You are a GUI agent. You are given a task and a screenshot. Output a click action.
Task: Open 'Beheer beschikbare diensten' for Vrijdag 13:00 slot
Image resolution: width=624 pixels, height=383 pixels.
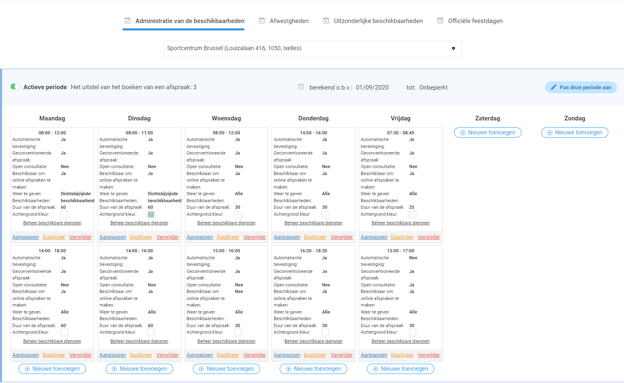click(x=401, y=341)
